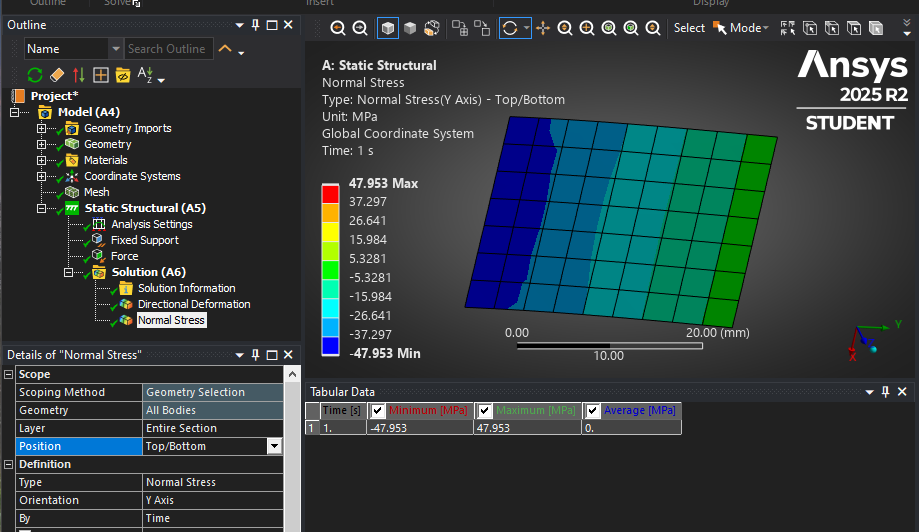
Task: Toggle the Maximum [MPa] column checkbox
Action: (484, 411)
